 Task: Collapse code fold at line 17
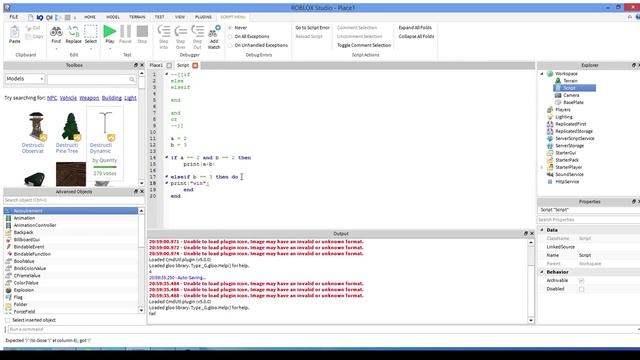pyautogui.click(x=167, y=177)
